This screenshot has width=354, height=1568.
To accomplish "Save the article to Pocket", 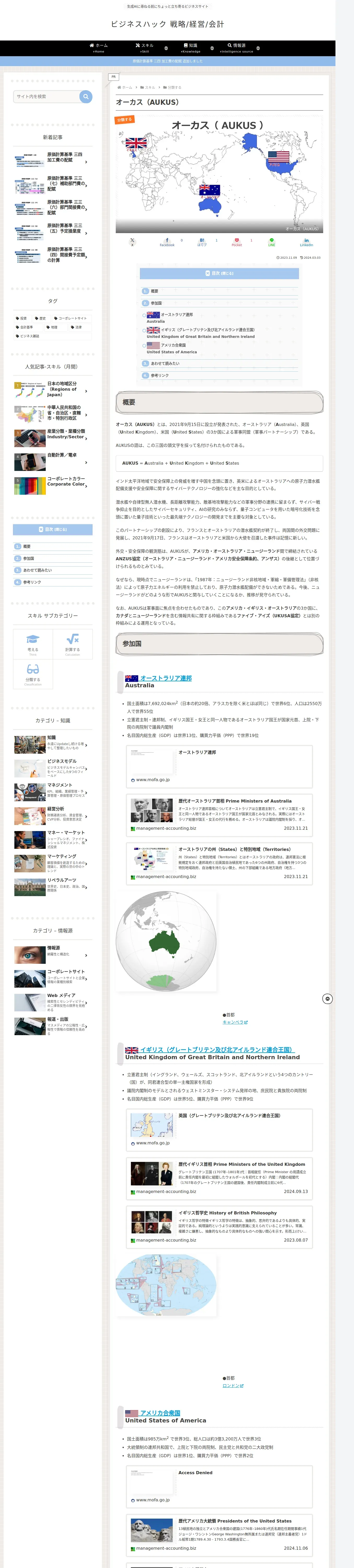I will 237,242.
